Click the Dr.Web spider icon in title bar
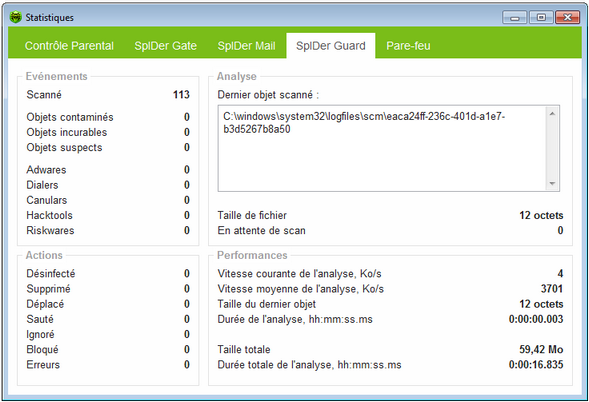 15,17
